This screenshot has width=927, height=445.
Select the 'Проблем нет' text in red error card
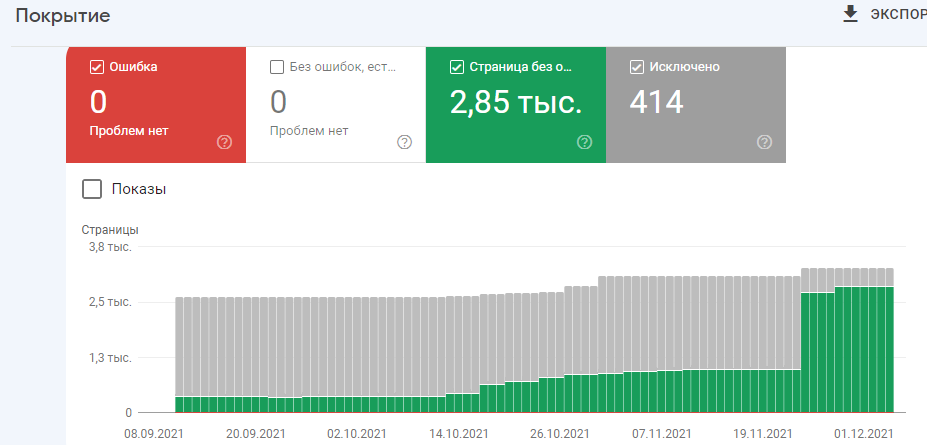(129, 131)
